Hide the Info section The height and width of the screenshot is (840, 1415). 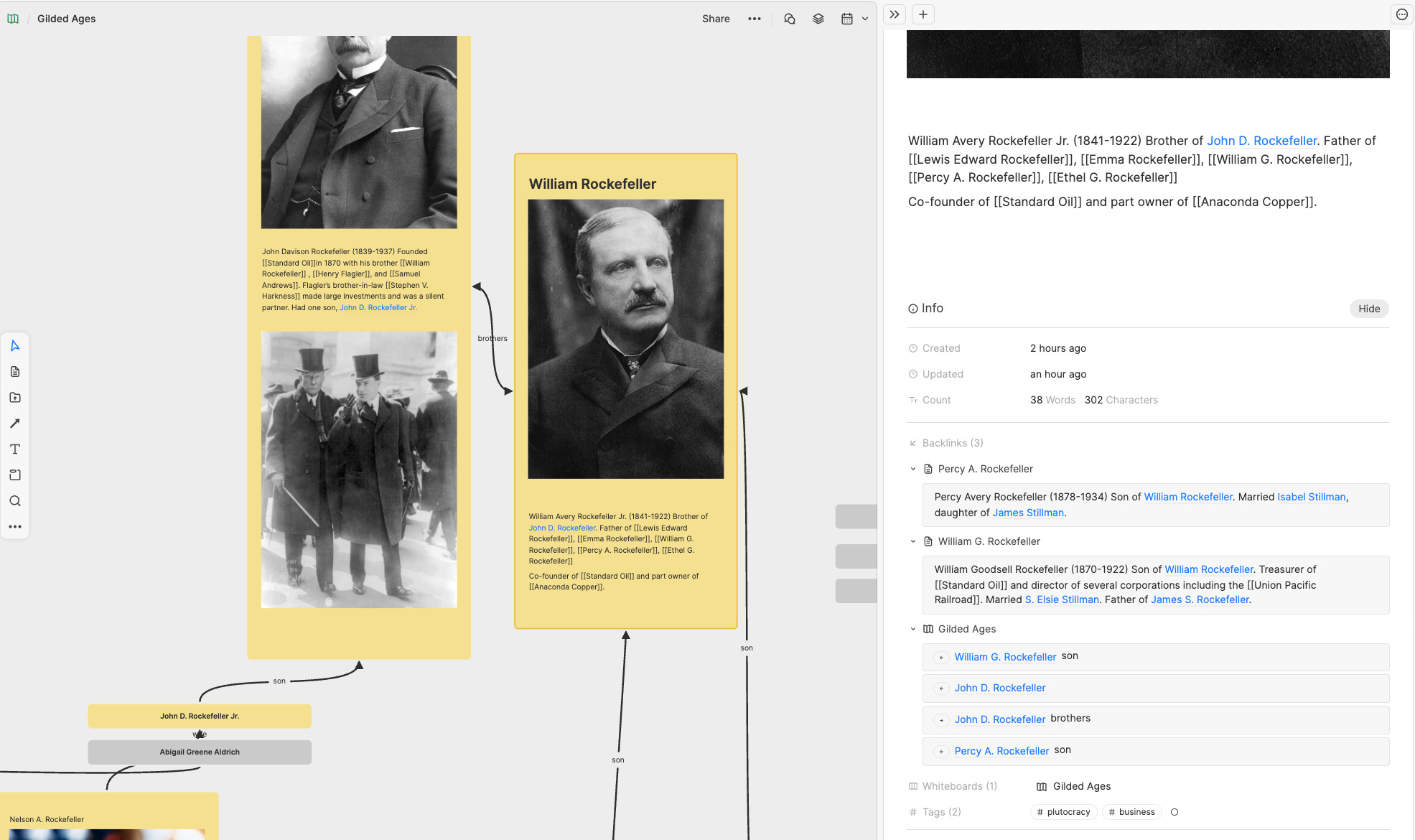point(1368,309)
